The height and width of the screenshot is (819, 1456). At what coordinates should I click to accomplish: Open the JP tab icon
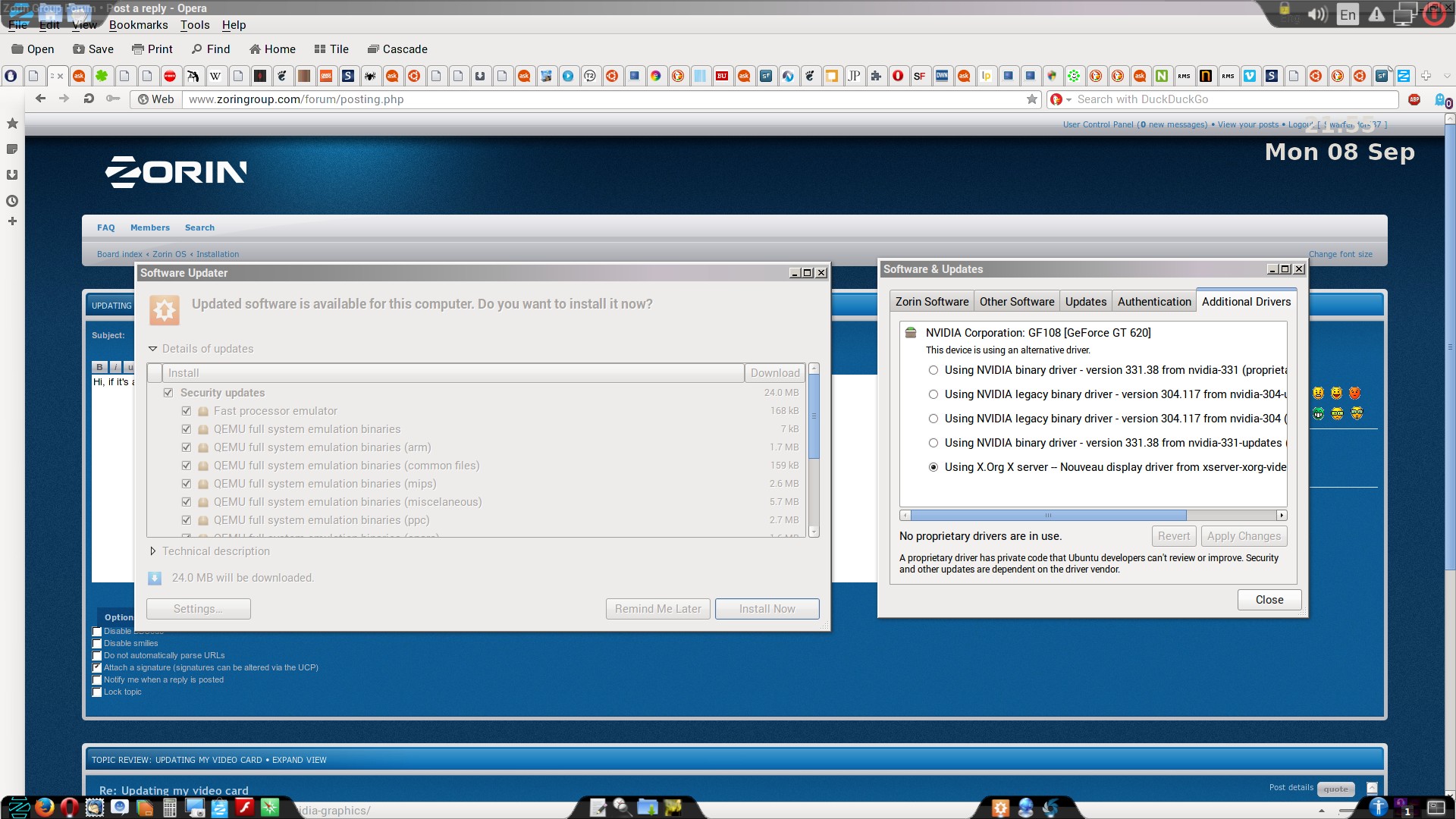854,76
